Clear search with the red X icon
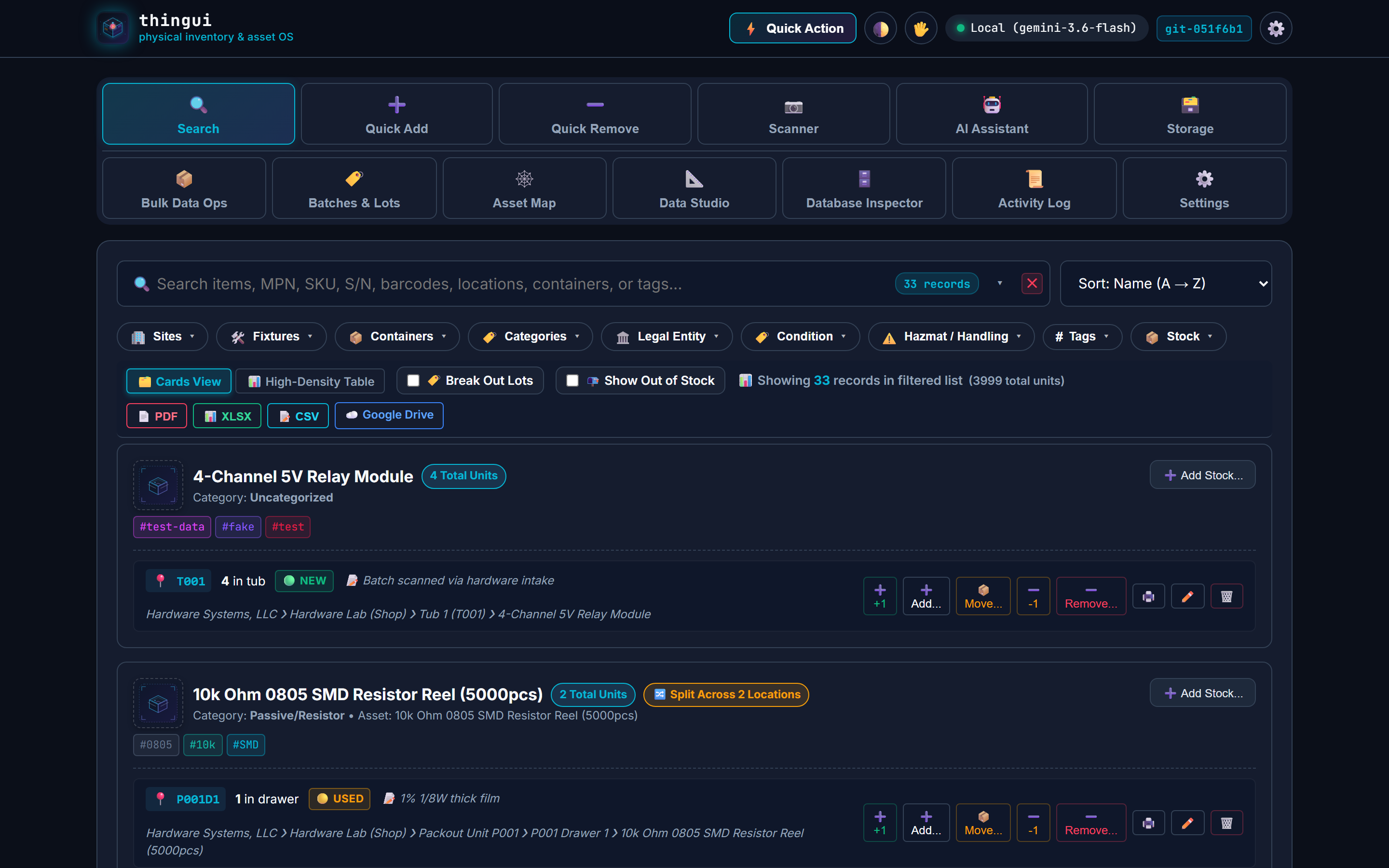Image resolution: width=1389 pixels, height=868 pixels. click(x=1032, y=284)
